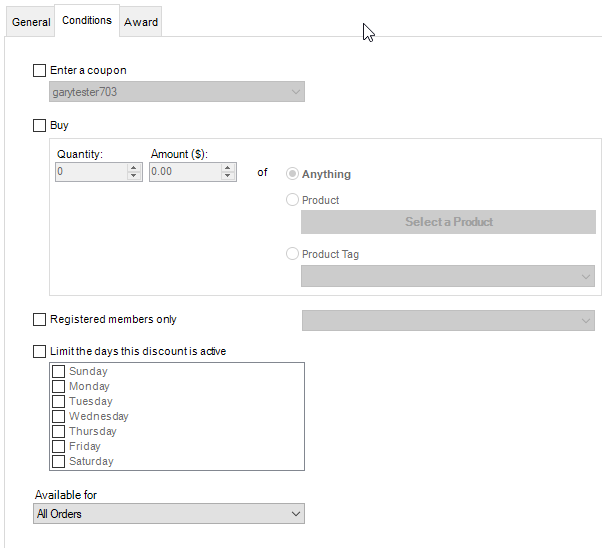Open the garytester703 coupon dropdown

[177, 92]
